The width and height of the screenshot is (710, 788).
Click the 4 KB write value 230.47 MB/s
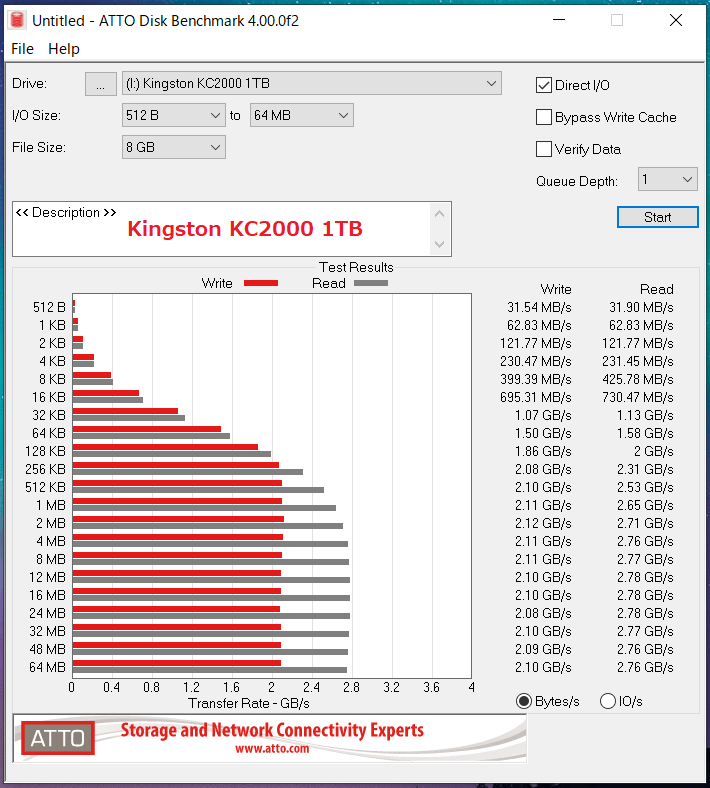point(536,361)
